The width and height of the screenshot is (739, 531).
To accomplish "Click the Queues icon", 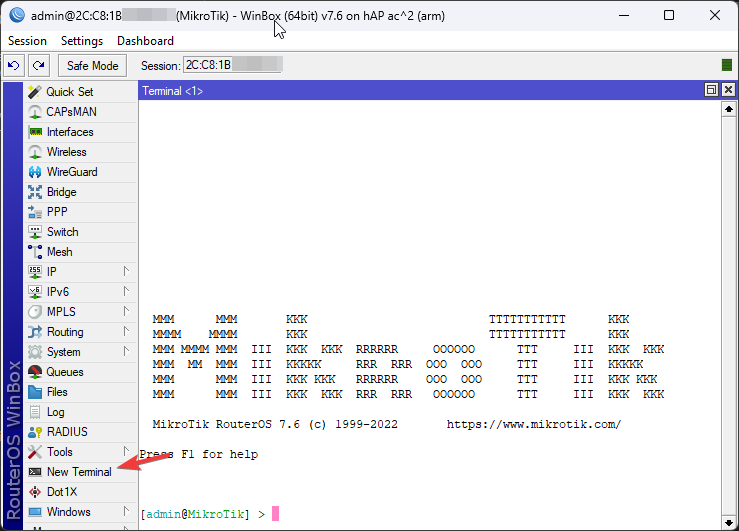I will [x=35, y=372].
